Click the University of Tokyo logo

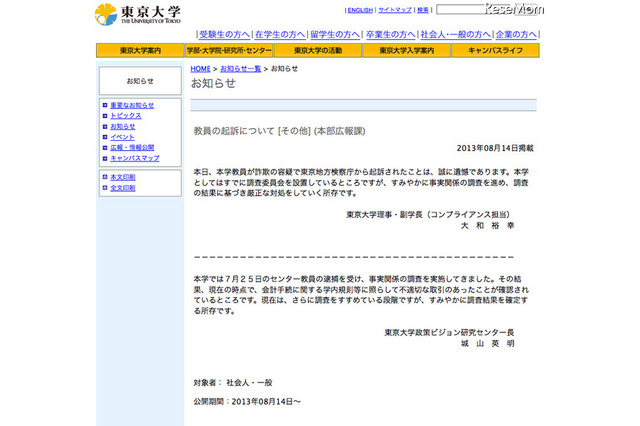138,14
